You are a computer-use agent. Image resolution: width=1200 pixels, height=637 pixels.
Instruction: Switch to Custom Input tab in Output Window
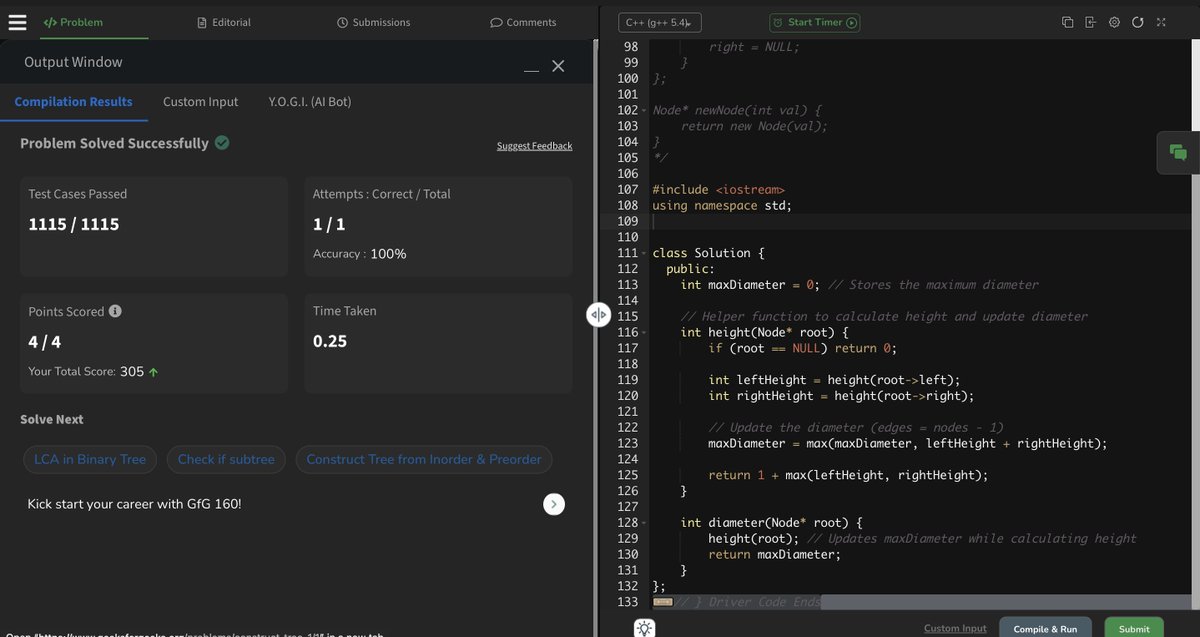point(201,102)
